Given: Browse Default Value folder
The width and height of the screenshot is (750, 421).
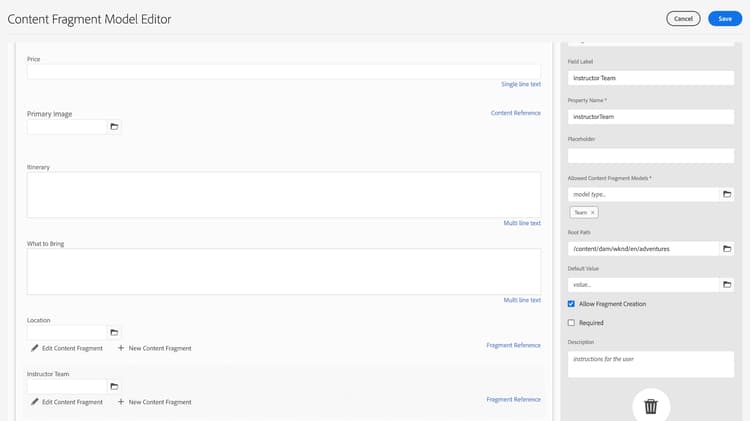Looking at the screenshot, I should 727,285.
